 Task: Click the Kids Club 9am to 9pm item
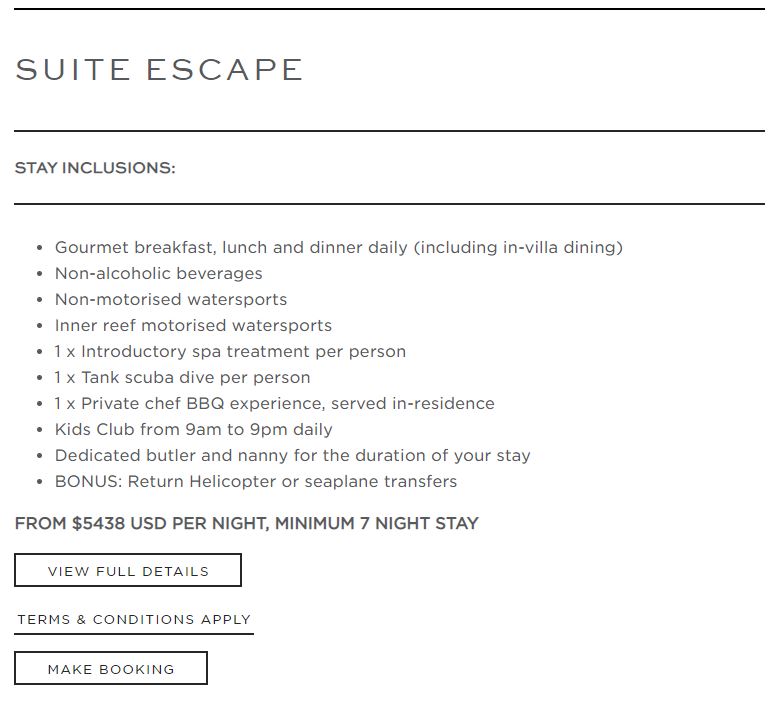tap(193, 429)
